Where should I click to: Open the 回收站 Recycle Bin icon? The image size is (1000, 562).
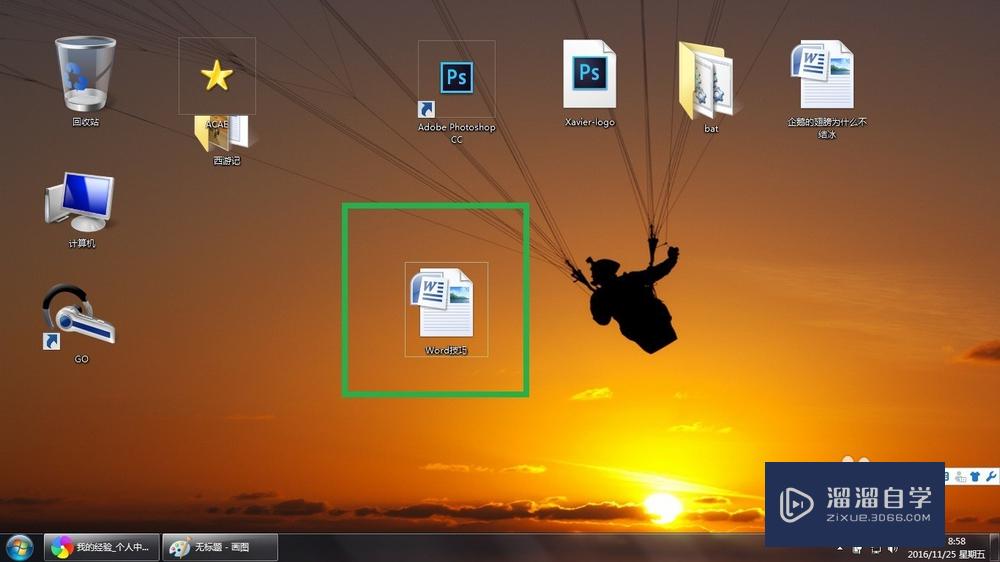[x=85, y=76]
